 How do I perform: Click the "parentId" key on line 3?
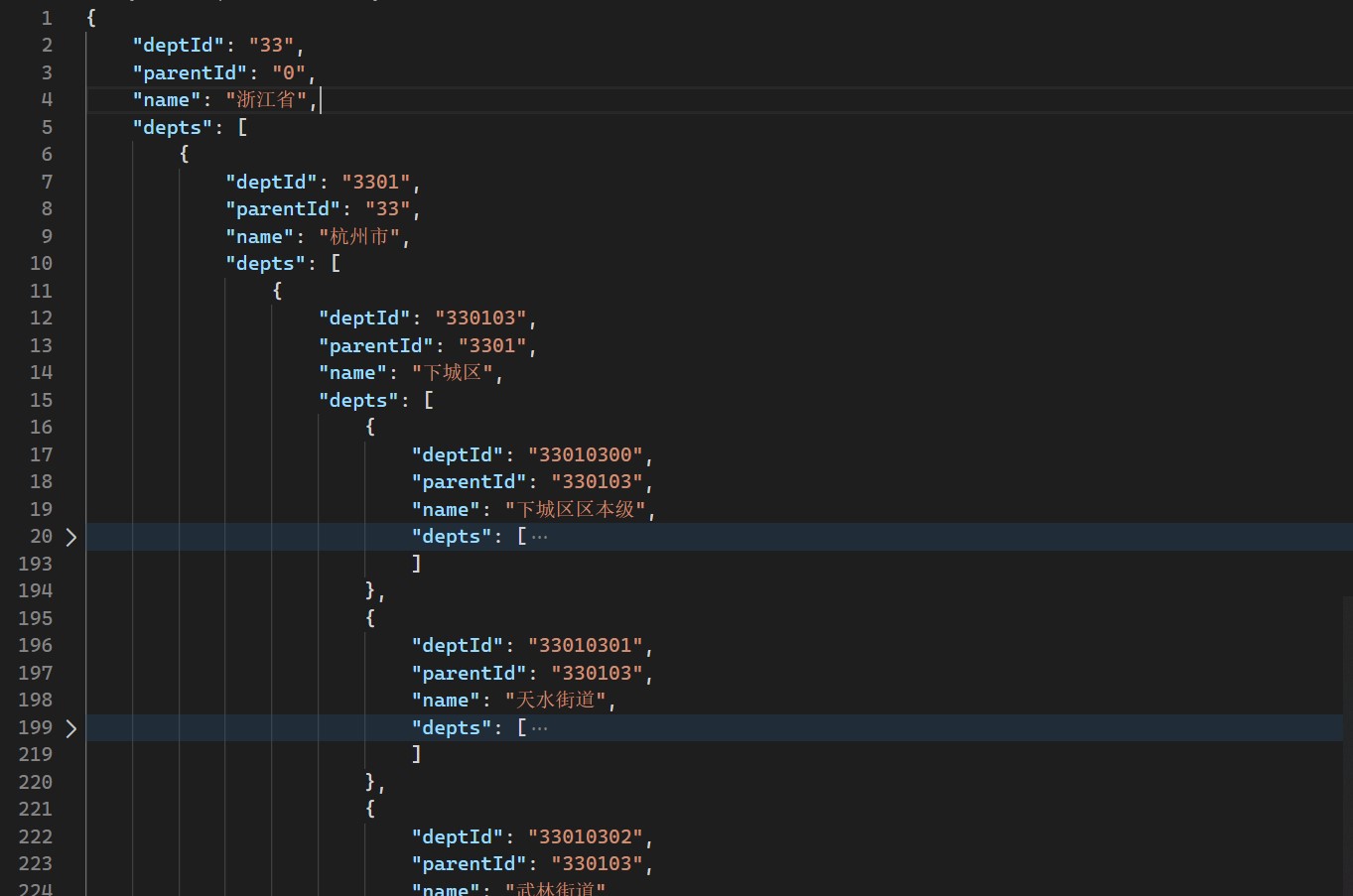191,73
